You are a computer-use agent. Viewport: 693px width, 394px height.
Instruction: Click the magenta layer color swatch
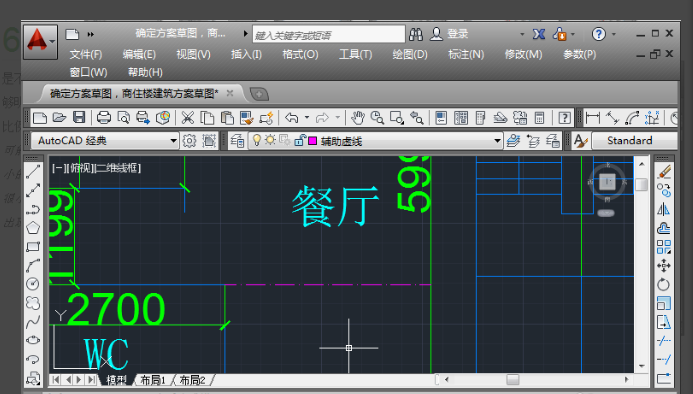pyautogui.click(x=312, y=141)
